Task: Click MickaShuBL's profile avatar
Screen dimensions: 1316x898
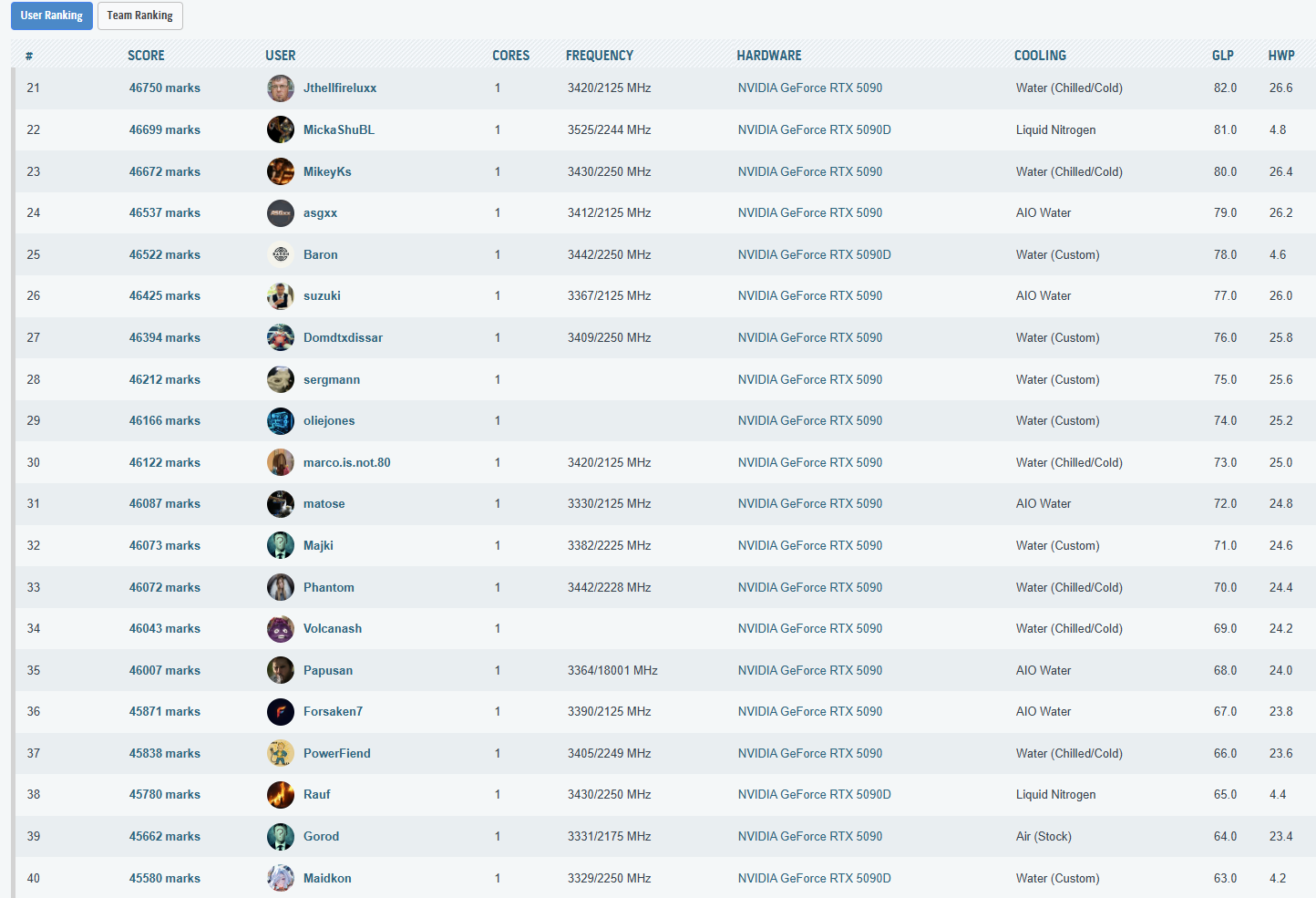Action: click(x=280, y=129)
